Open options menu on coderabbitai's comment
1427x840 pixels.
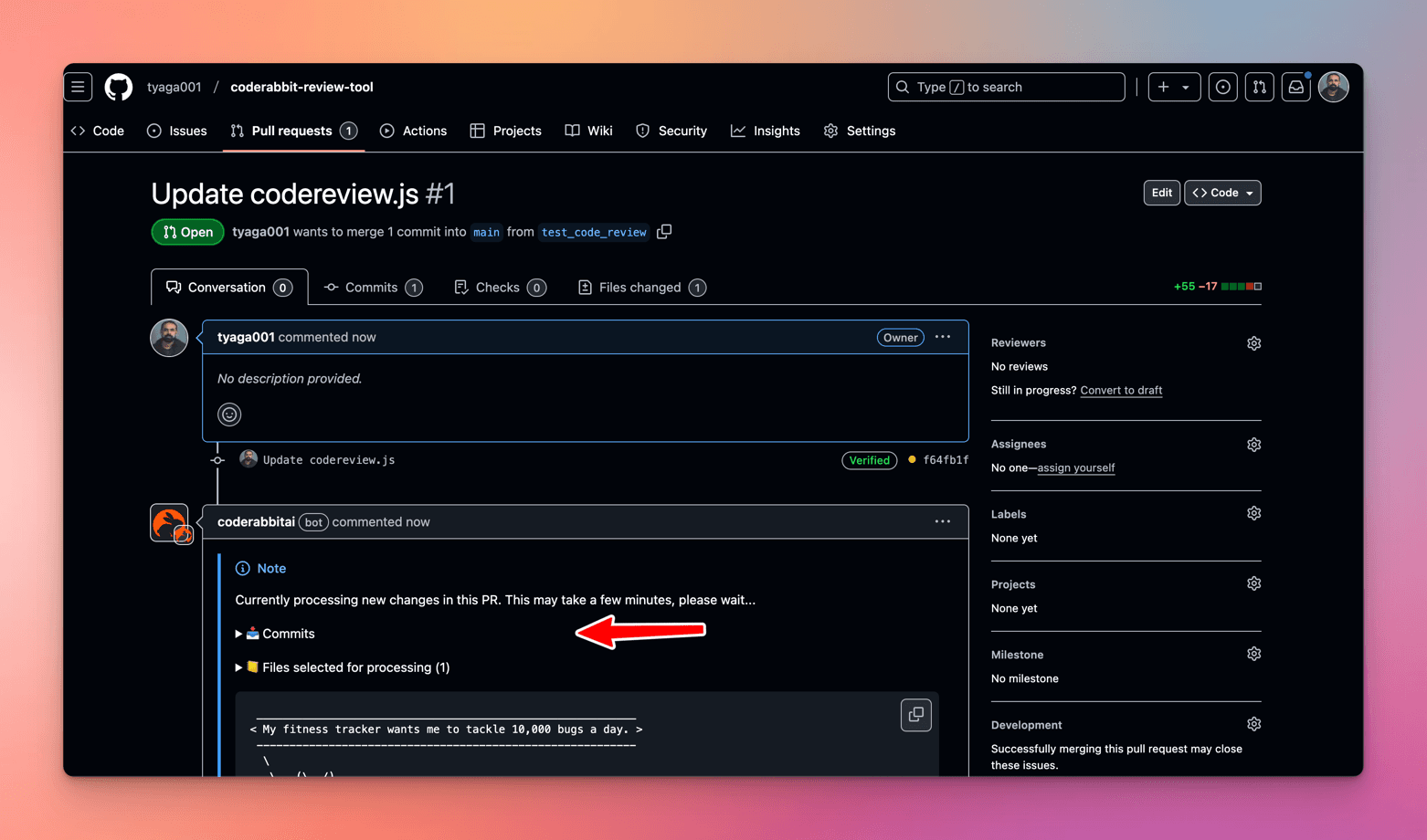[943, 521]
